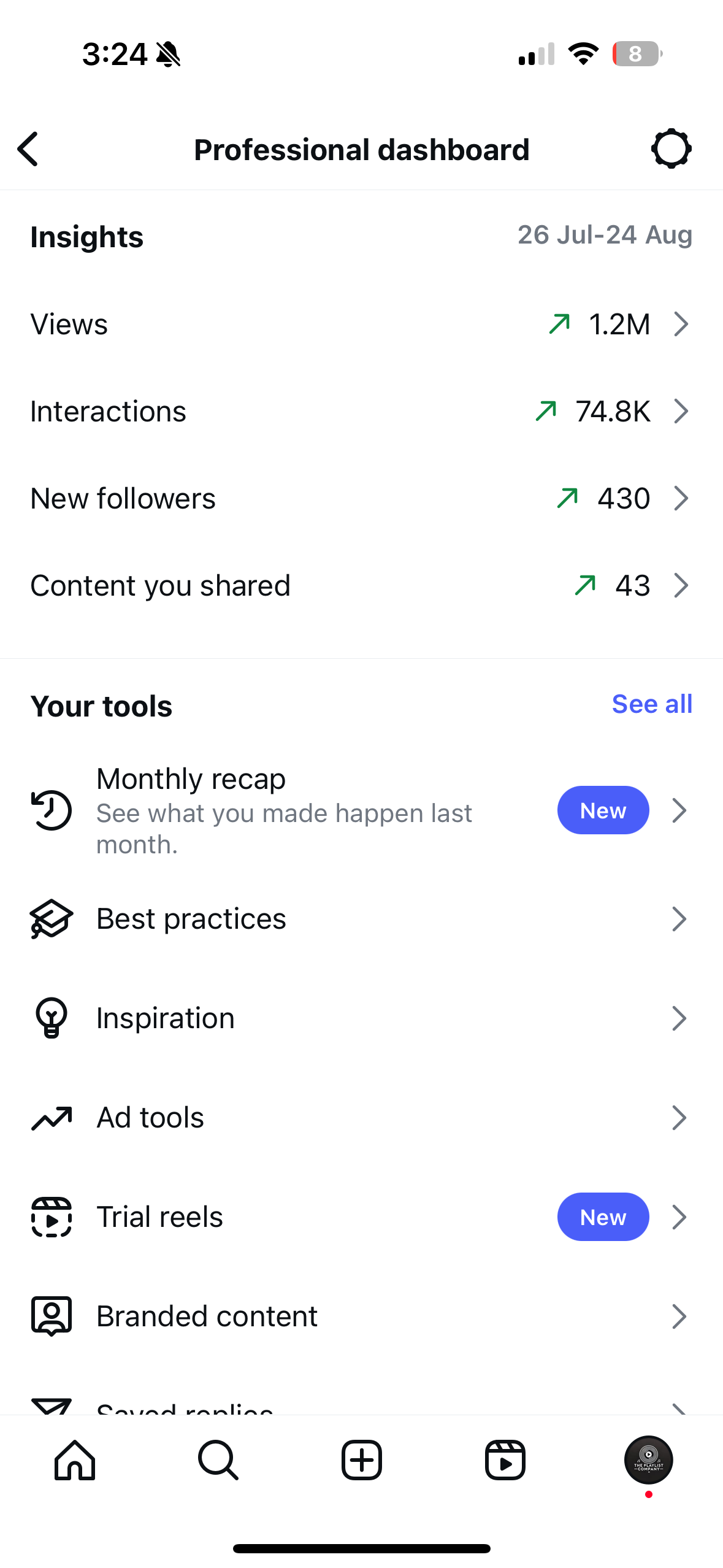Expand Interactions insight chevron
The image size is (723, 1568).
click(x=681, y=411)
